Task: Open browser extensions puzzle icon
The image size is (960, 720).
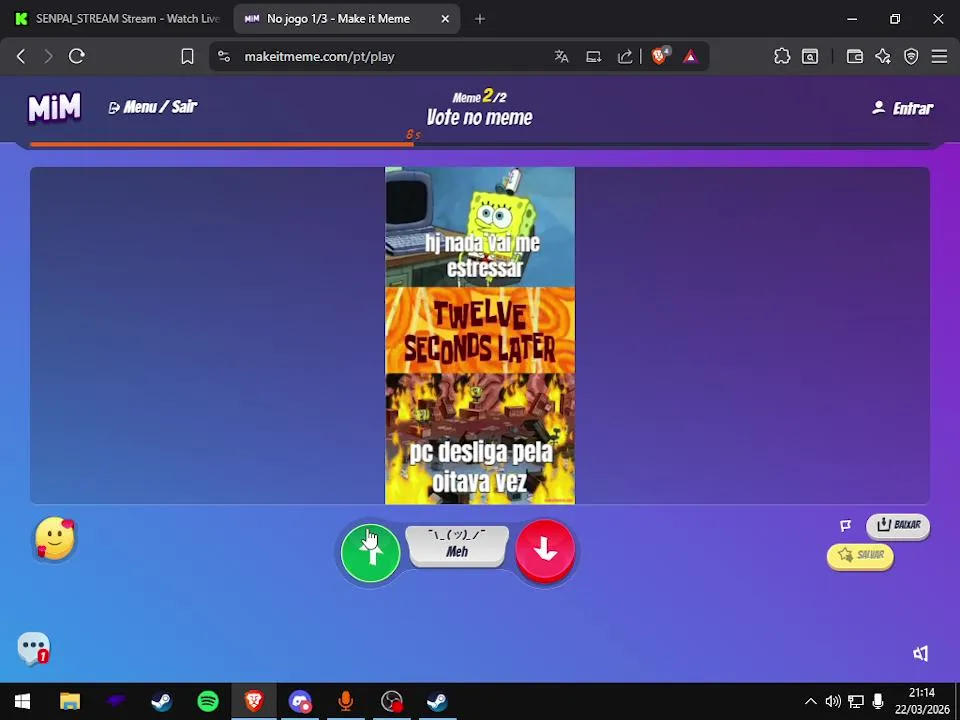Action: pyautogui.click(x=782, y=56)
